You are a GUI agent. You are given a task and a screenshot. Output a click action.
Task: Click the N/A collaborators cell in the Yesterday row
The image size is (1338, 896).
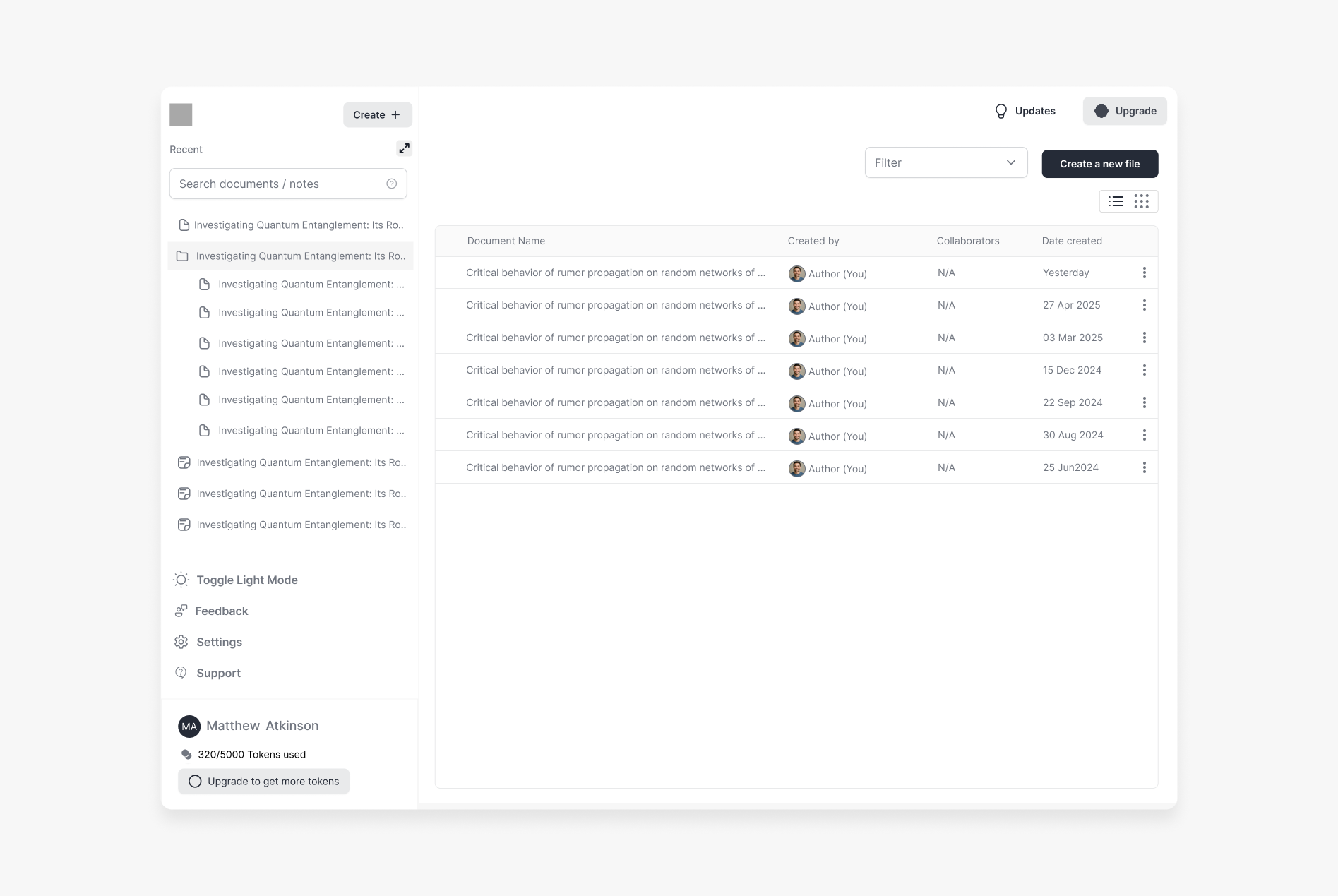coord(946,273)
